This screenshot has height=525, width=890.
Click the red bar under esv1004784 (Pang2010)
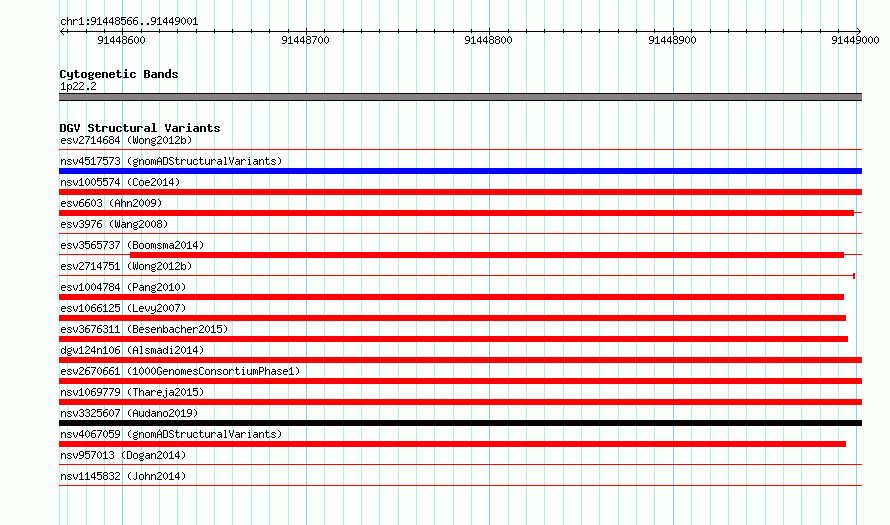point(451,297)
